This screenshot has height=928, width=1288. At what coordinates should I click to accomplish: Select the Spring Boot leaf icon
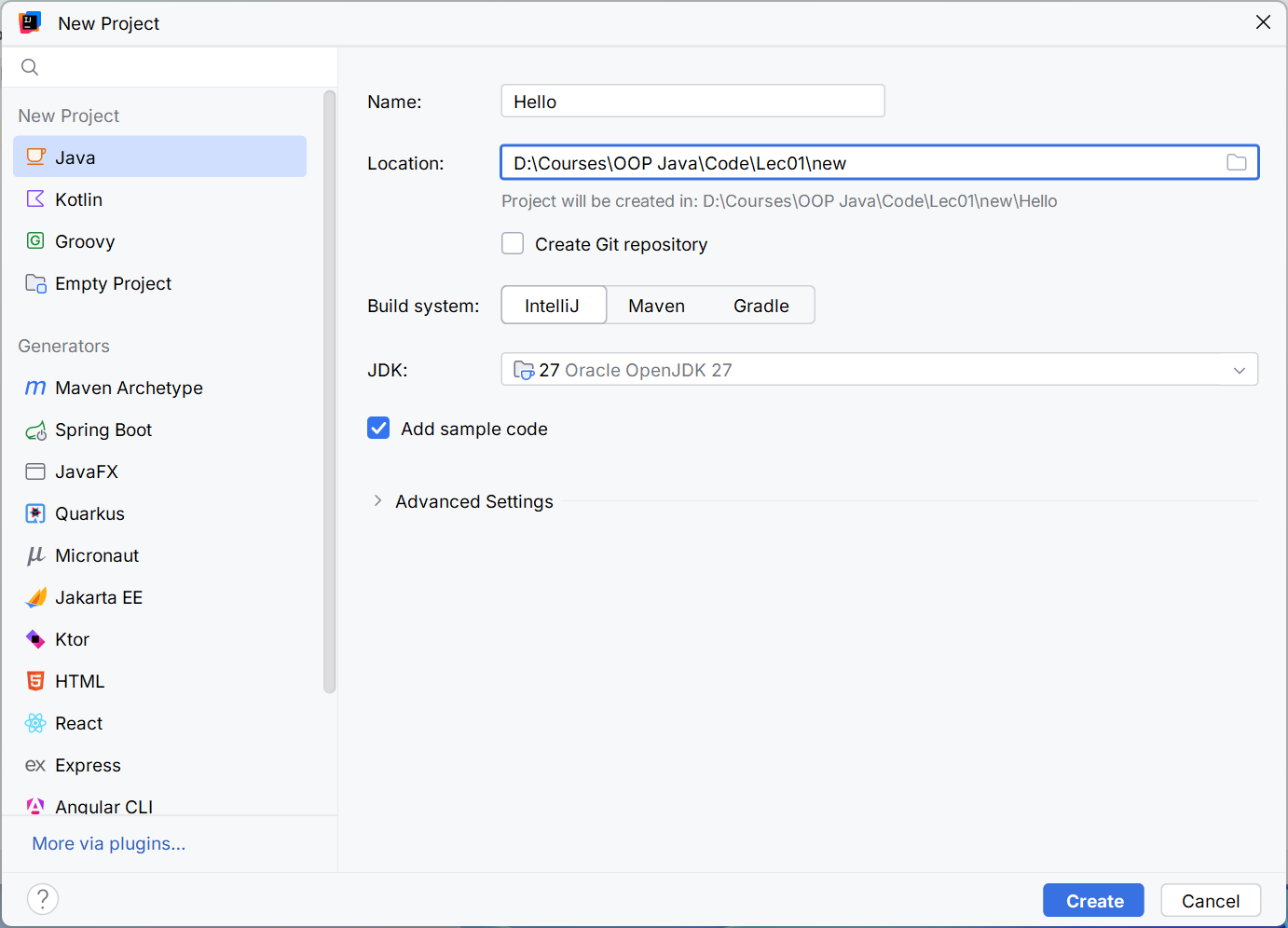(35, 430)
